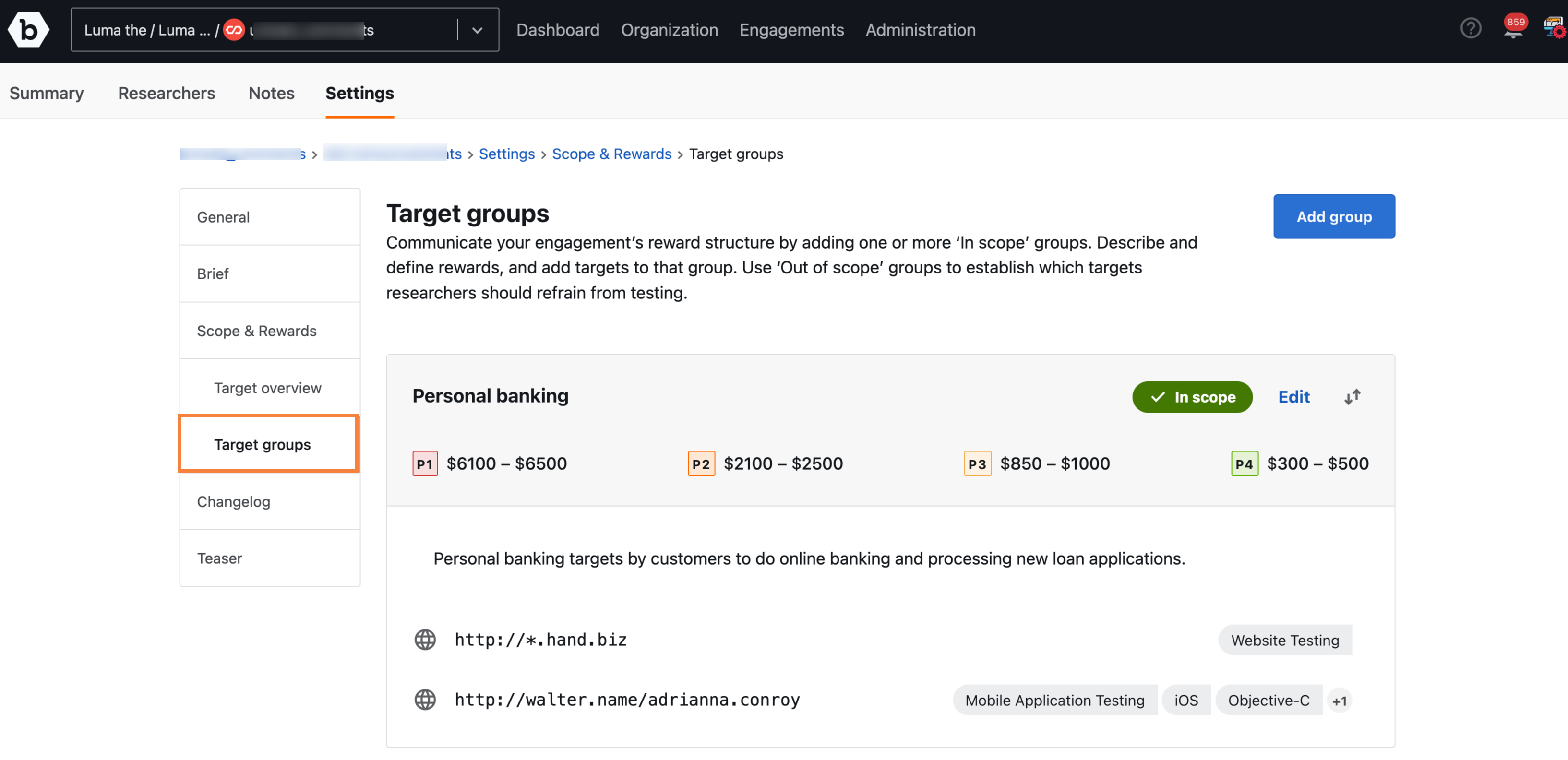The height and width of the screenshot is (760, 1568).
Task: Click the Personal banking targets description text
Action: coord(809,558)
